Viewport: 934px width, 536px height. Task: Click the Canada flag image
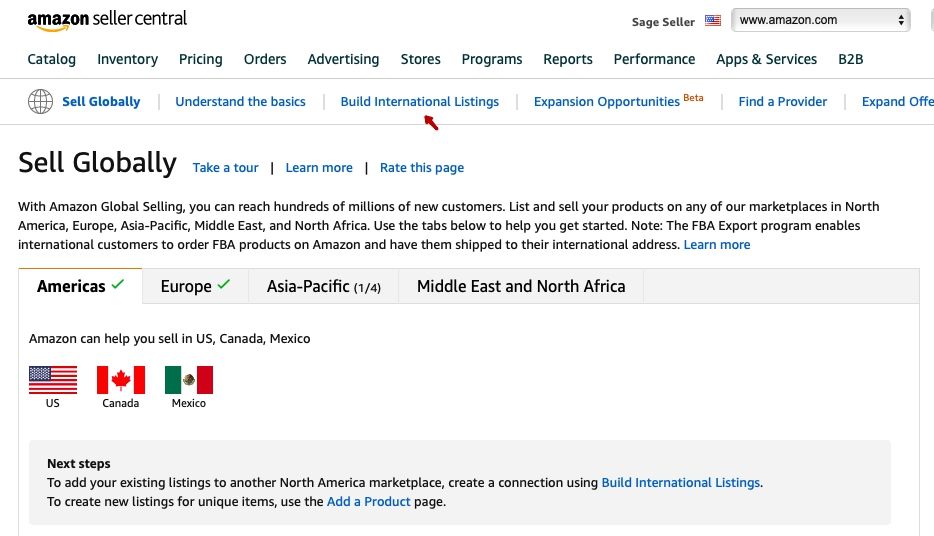(x=121, y=380)
